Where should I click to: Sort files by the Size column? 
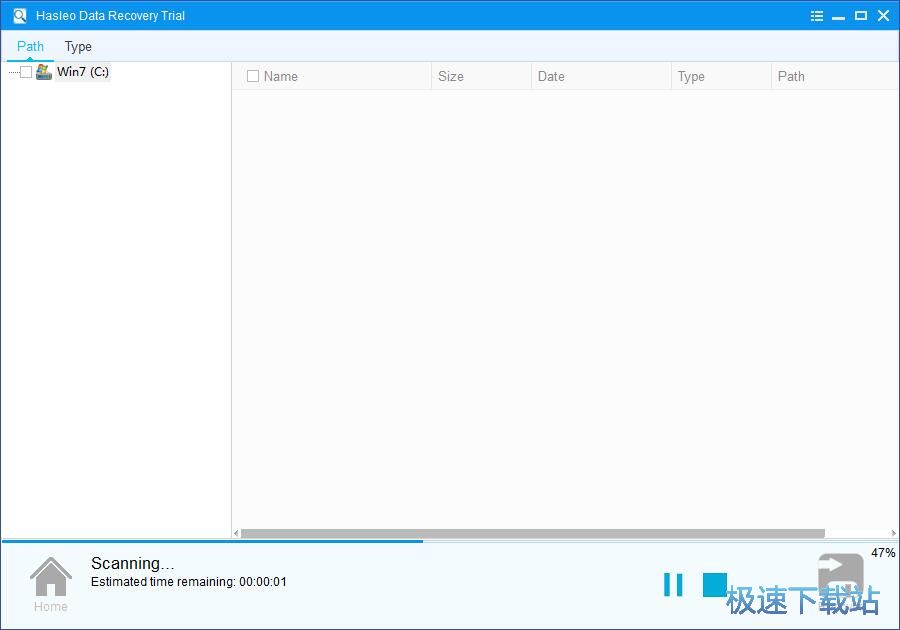click(451, 76)
